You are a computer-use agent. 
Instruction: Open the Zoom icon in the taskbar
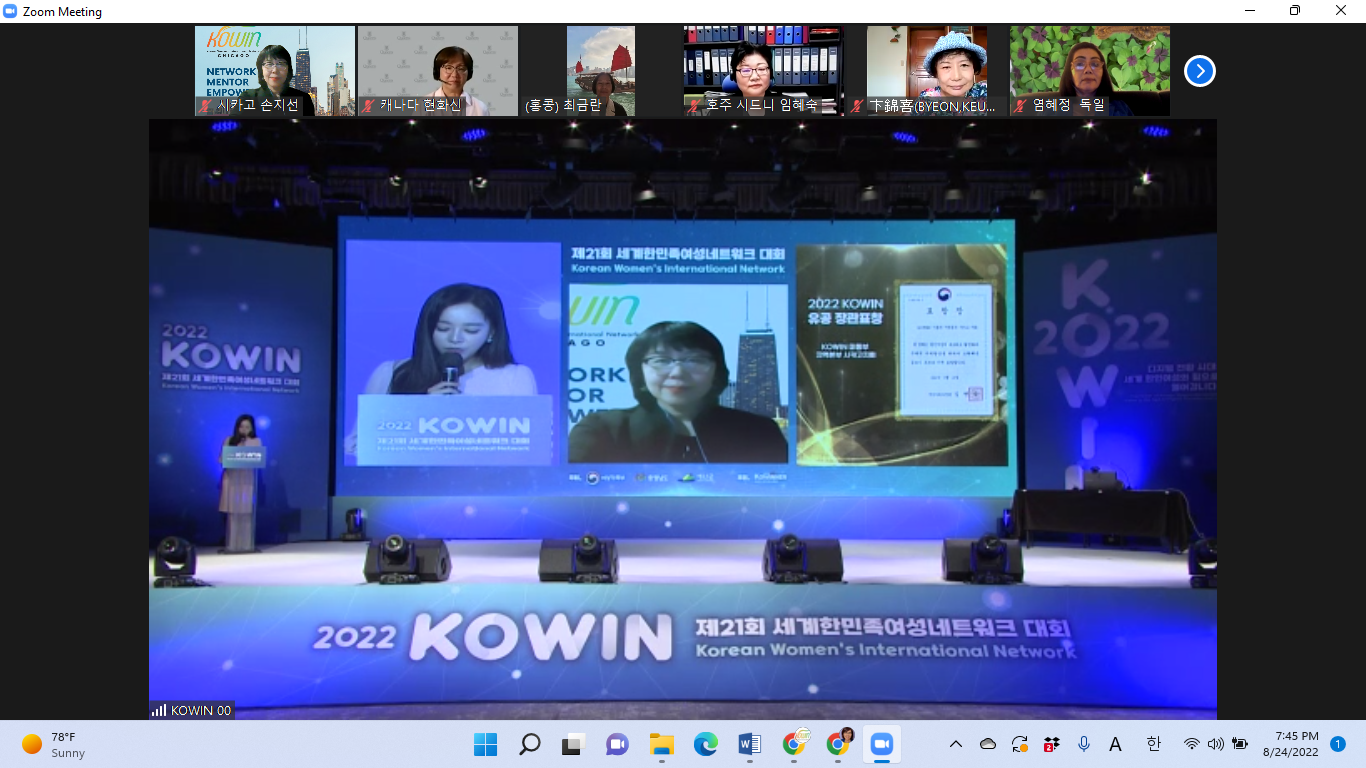tap(881, 744)
